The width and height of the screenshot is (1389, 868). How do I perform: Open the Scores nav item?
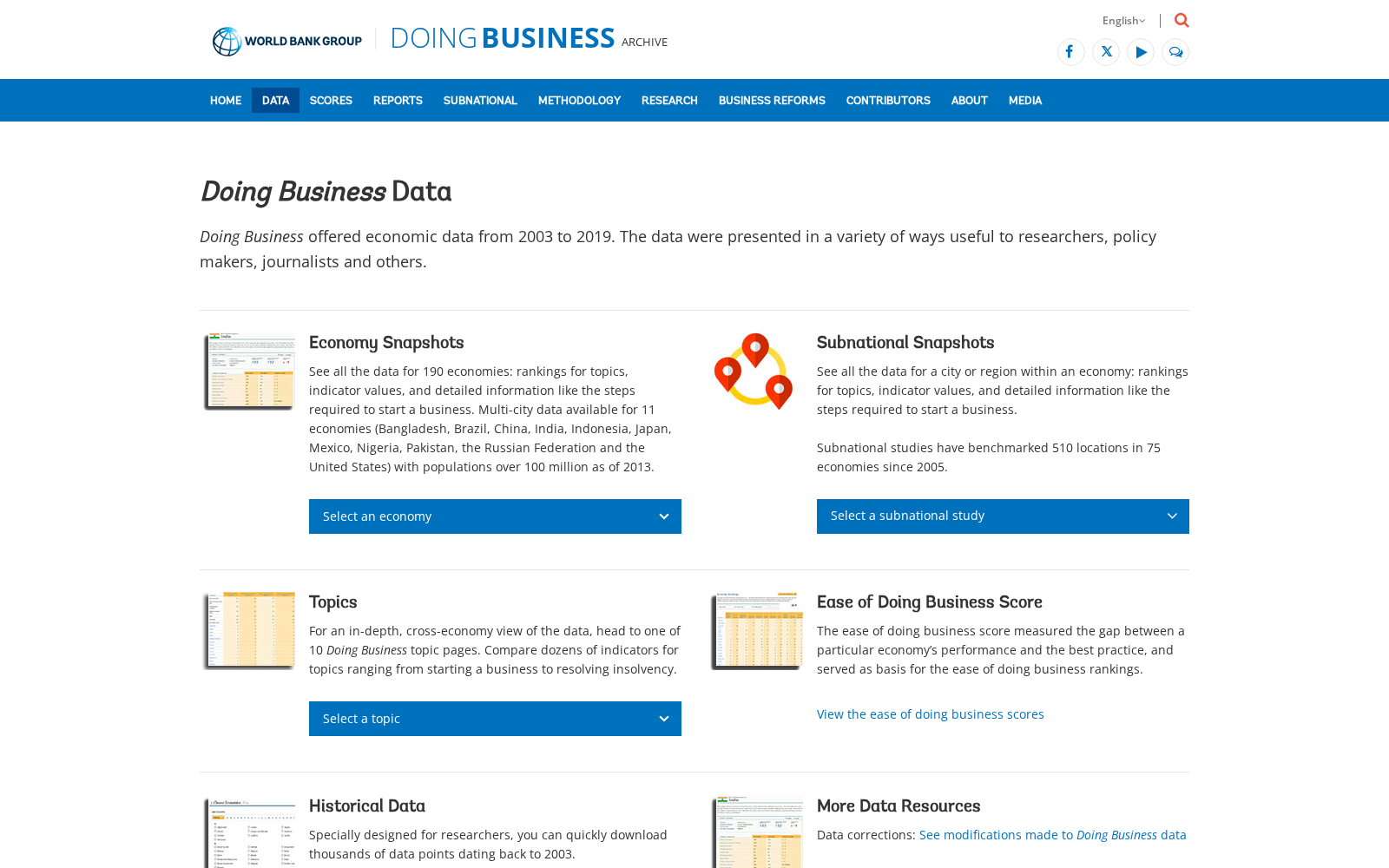pyautogui.click(x=331, y=101)
